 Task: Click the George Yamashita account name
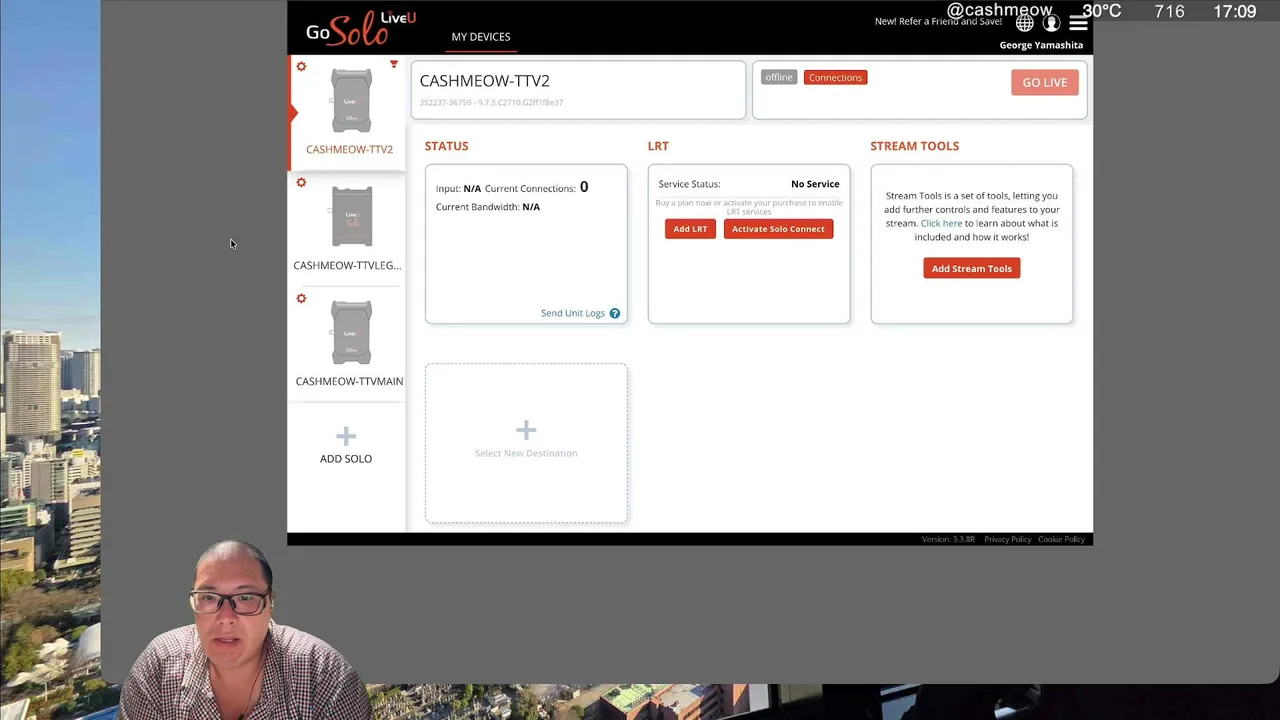coord(1041,45)
